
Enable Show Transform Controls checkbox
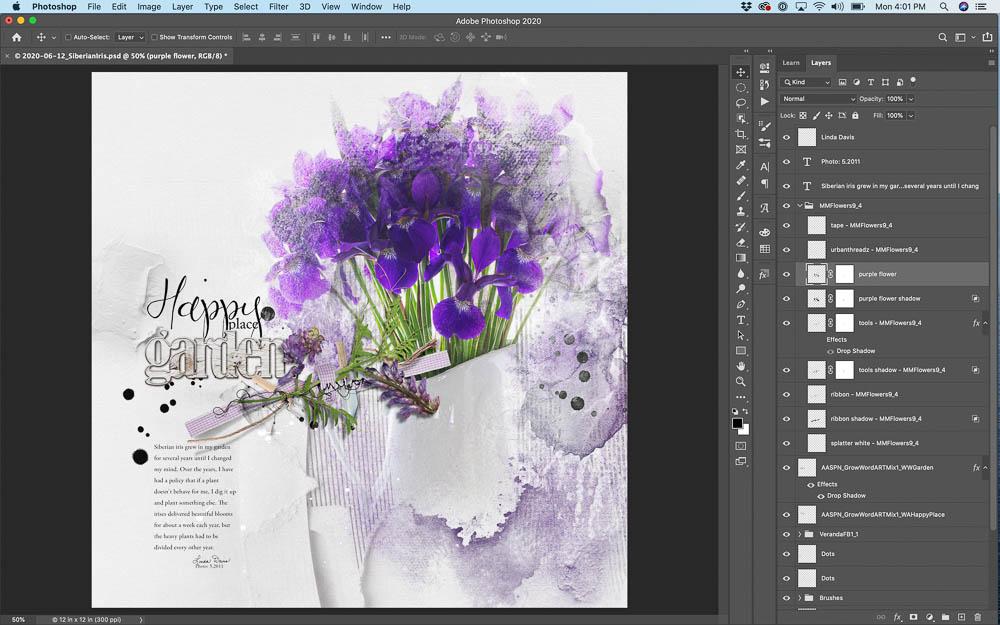click(154, 37)
